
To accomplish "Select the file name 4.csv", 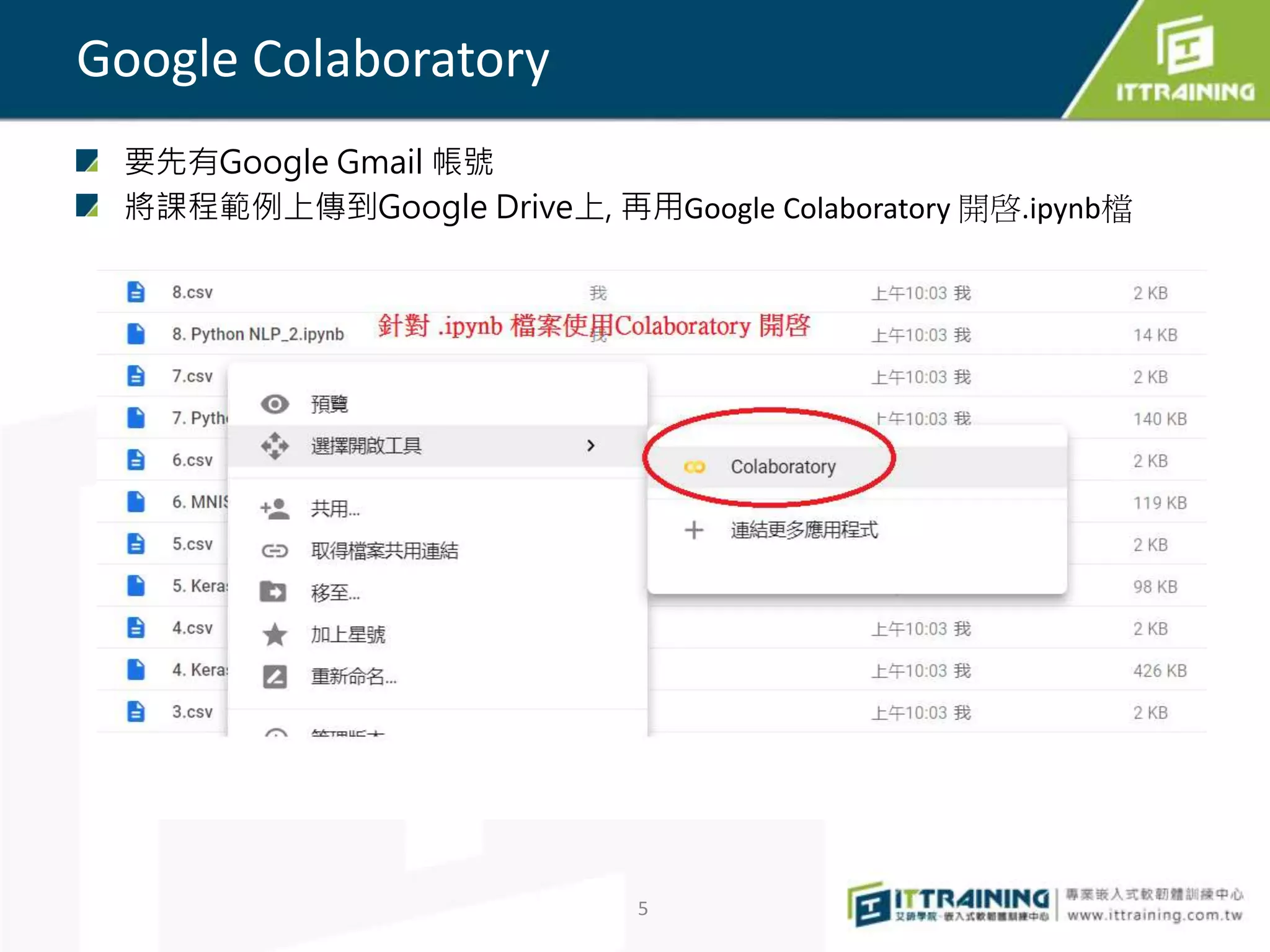I will [192, 628].
